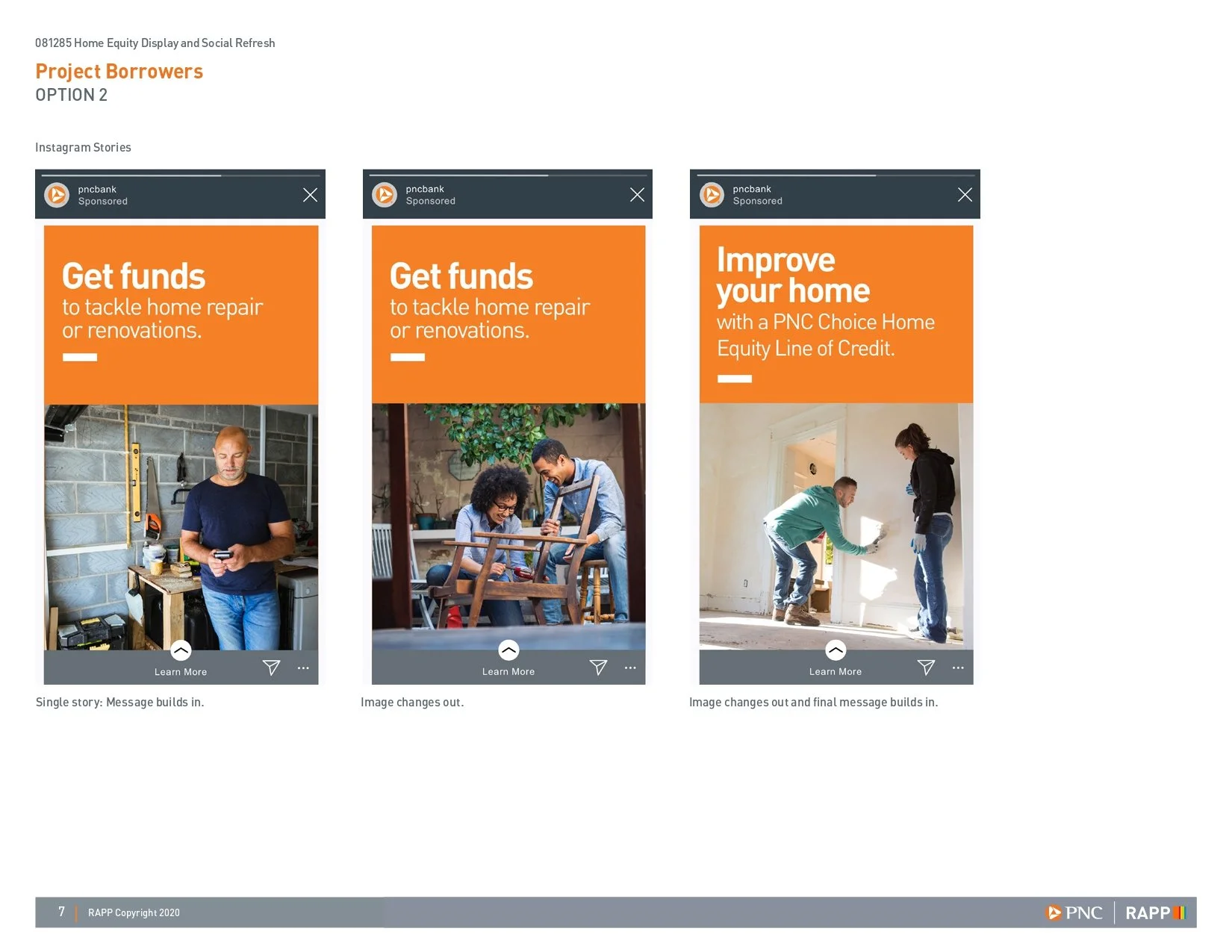The width and height of the screenshot is (1232, 952).
Task: Click Learn More in the second story
Action: pyautogui.click(x=508, y=672)
